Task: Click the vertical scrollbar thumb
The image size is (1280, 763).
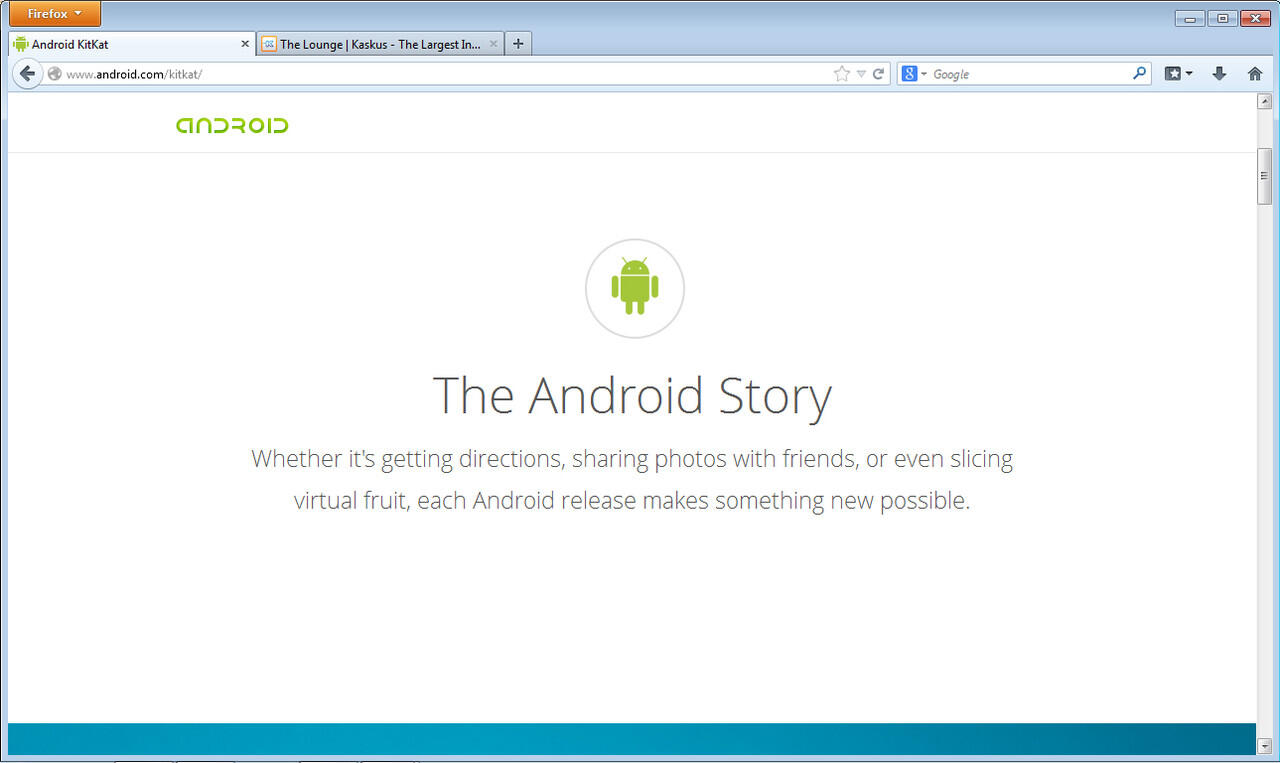Action: [x=1264, y=176]
